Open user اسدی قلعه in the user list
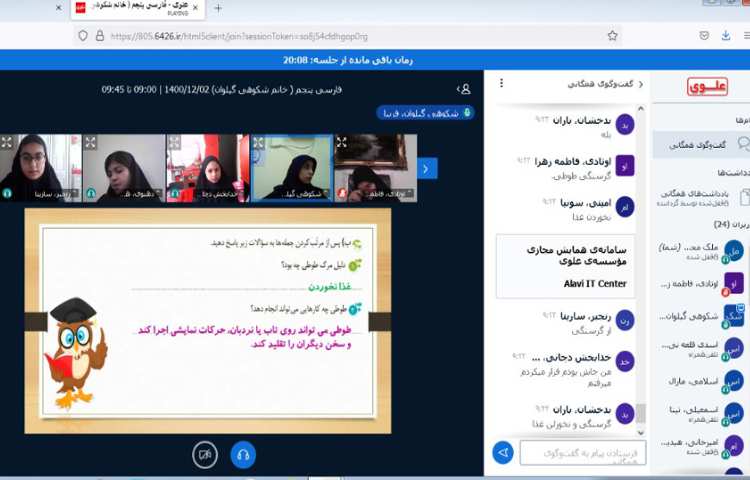The height and width of the screenshot is (480, 750). click(x=701, y=348)
